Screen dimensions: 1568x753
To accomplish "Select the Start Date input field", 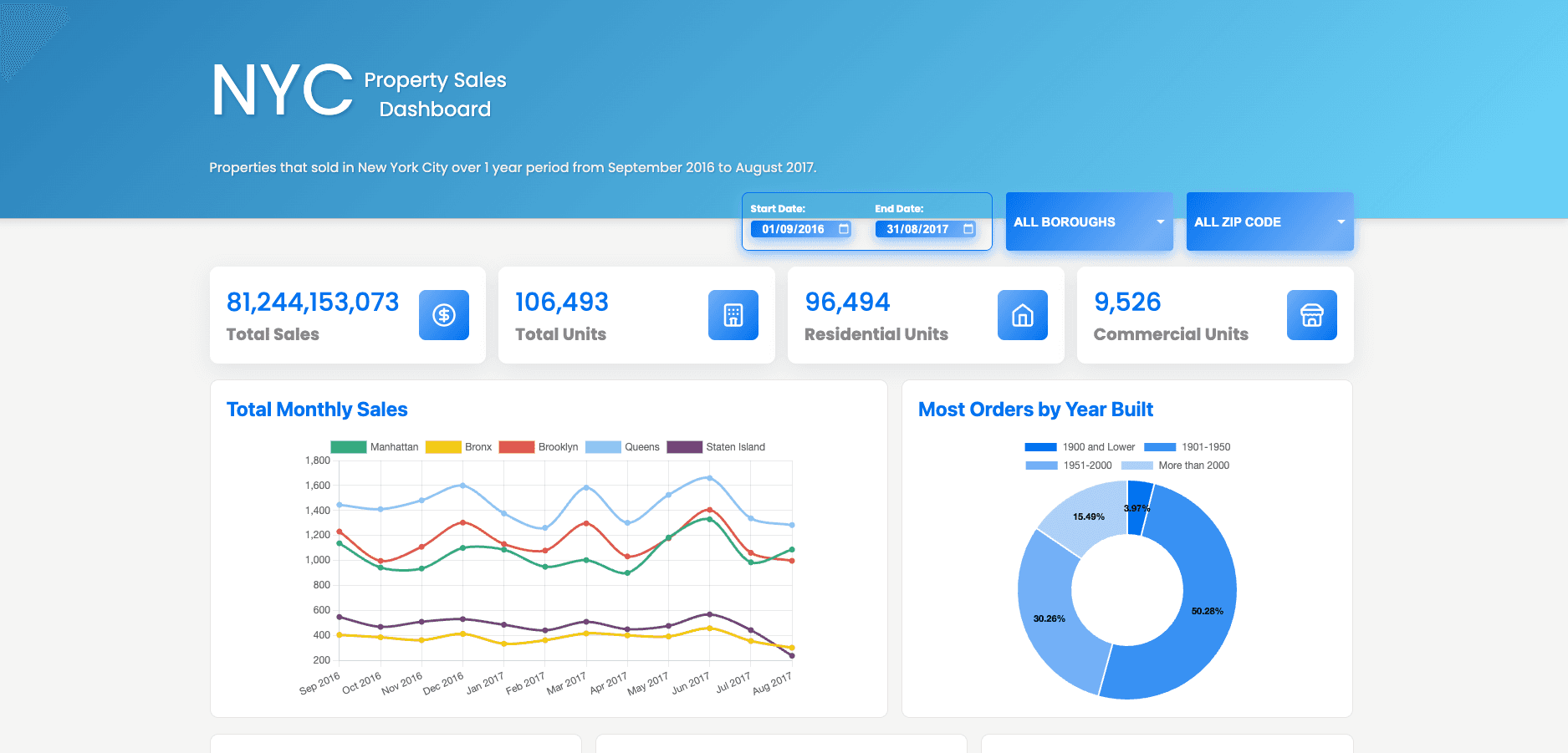I will tap(794, 228).
